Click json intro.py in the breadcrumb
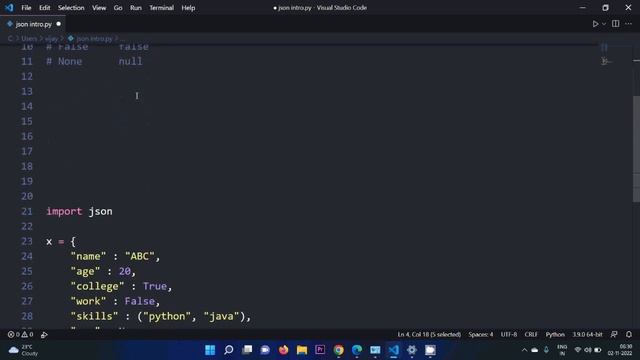This screenshot has height=360, width=640. click(94, 38)
